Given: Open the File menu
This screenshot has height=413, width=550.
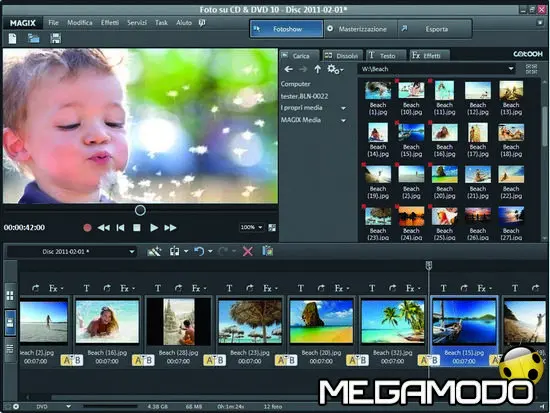Looking at the screenshot, I should 53,23.
